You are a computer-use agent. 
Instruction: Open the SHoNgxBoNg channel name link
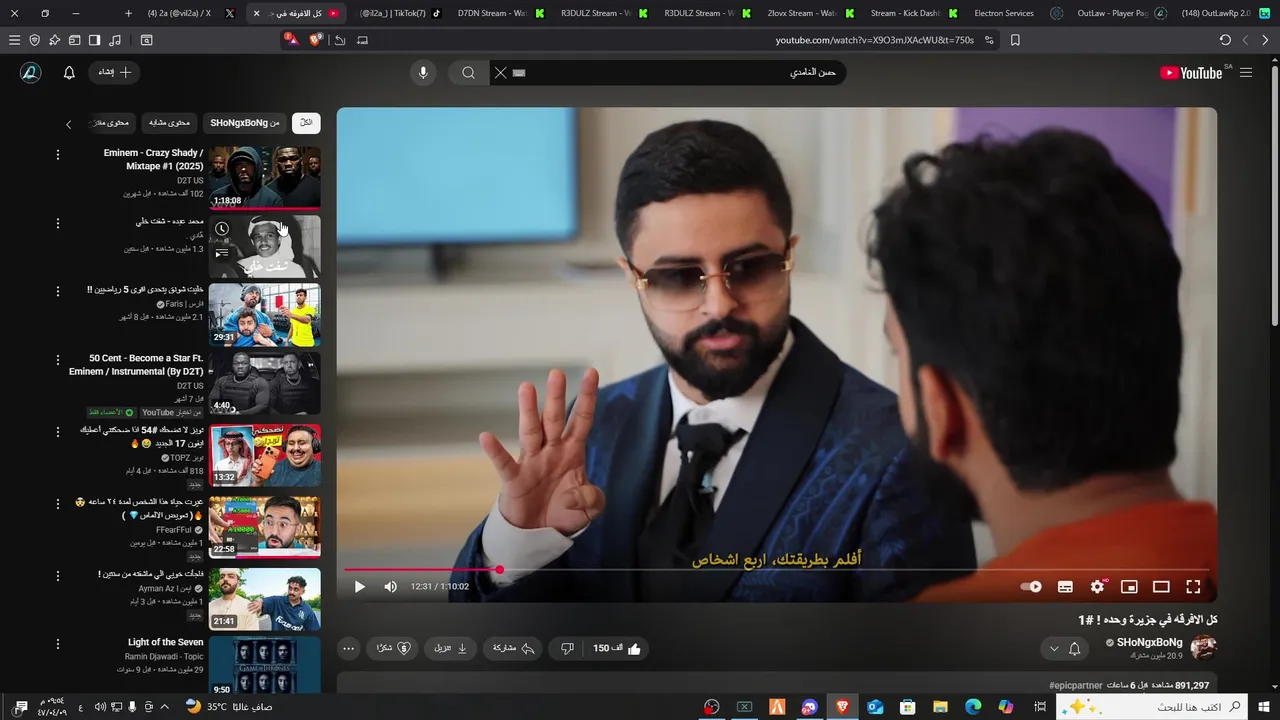pos(1149,642)
